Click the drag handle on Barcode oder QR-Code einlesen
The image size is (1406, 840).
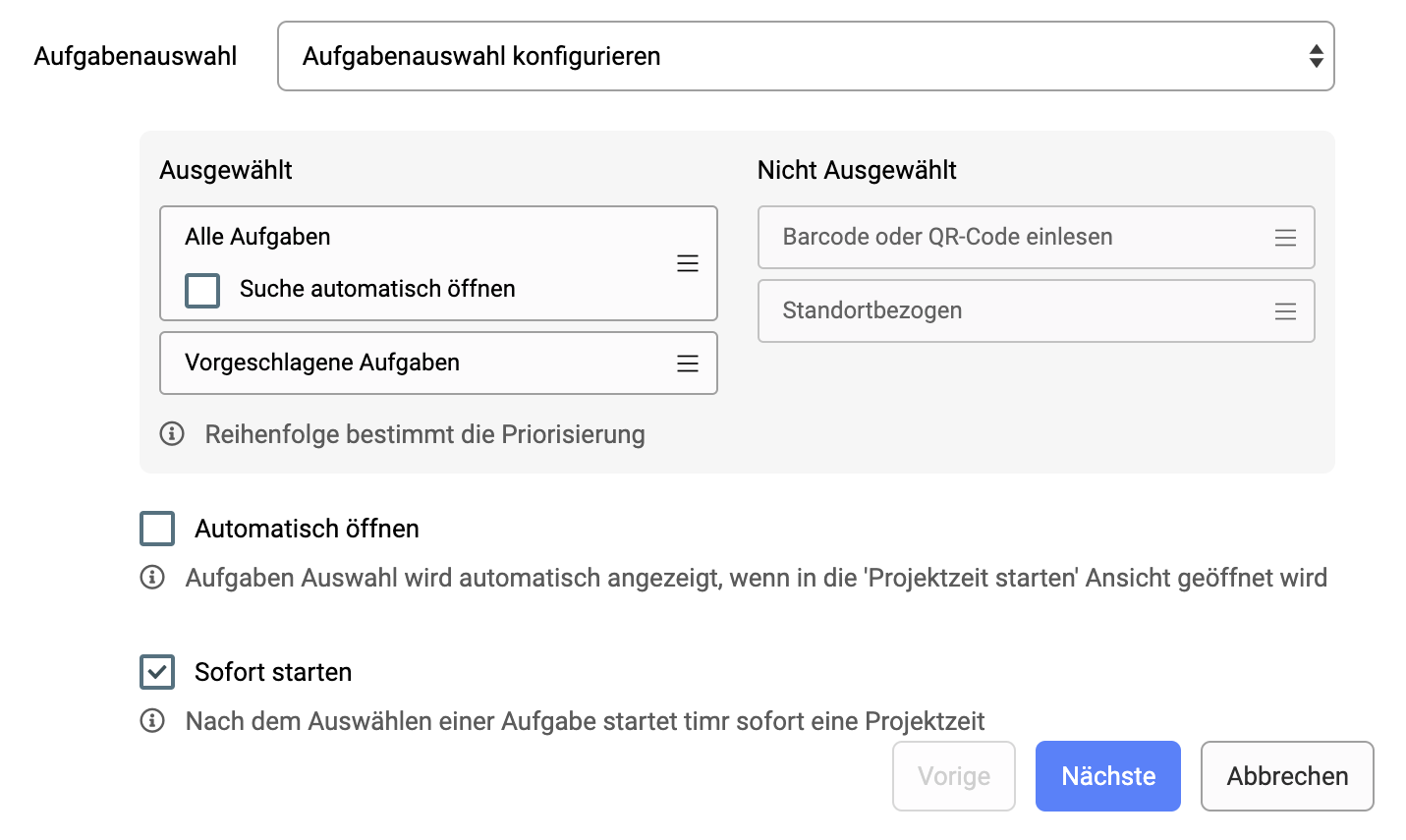point(1285,238)
